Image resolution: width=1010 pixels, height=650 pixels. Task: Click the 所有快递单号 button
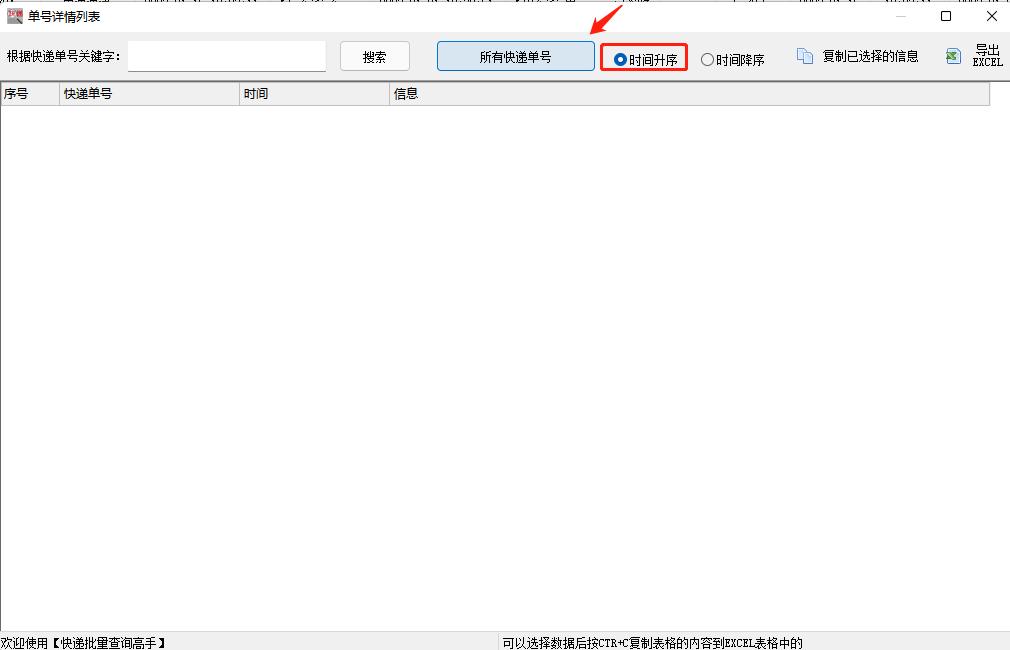[x=515, y=57]
